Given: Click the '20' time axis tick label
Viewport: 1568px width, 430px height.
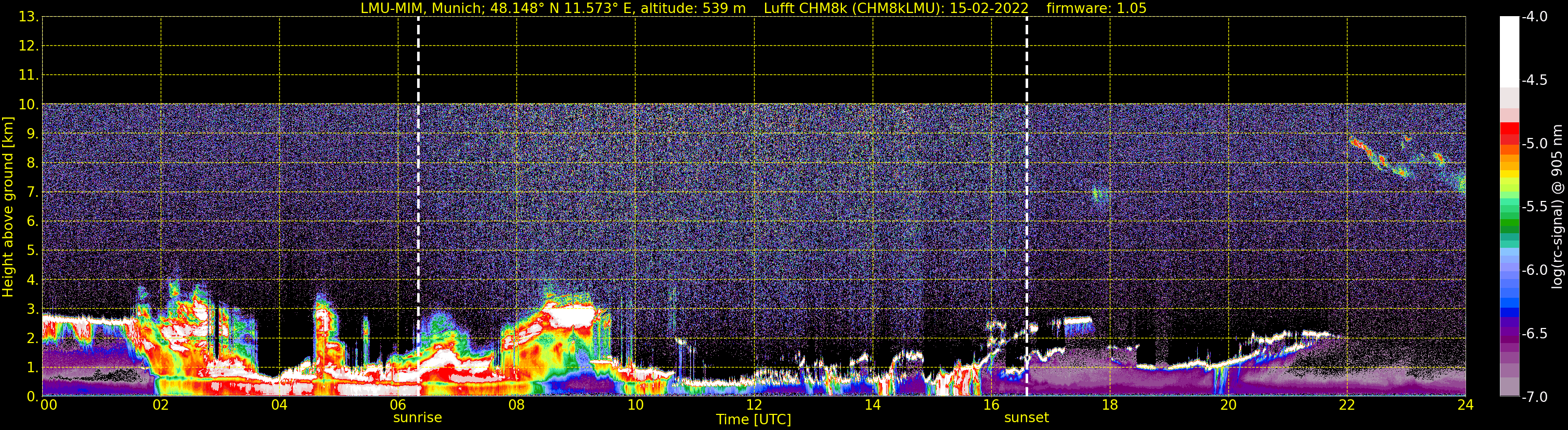Looking at the screenshot, I should pyautogui.click(x=1228, y=405).
